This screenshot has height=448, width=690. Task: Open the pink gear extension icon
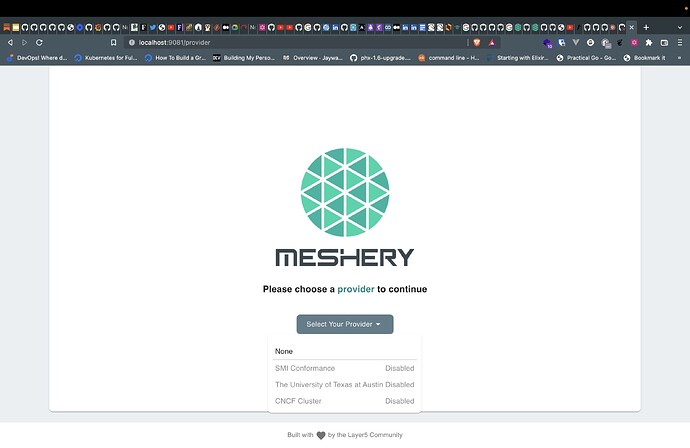point(634,42)
